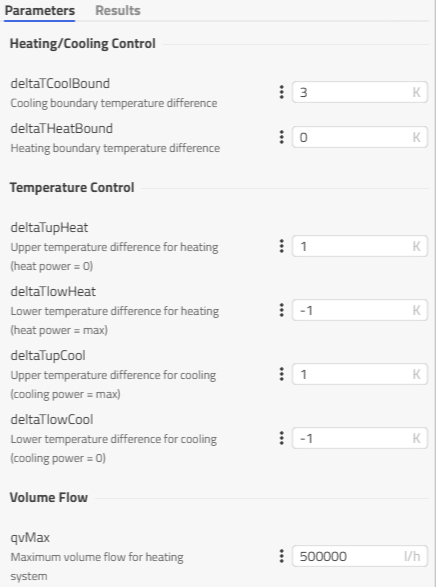
Task: Select the Parameters tab
Action: tap(40, 10)
